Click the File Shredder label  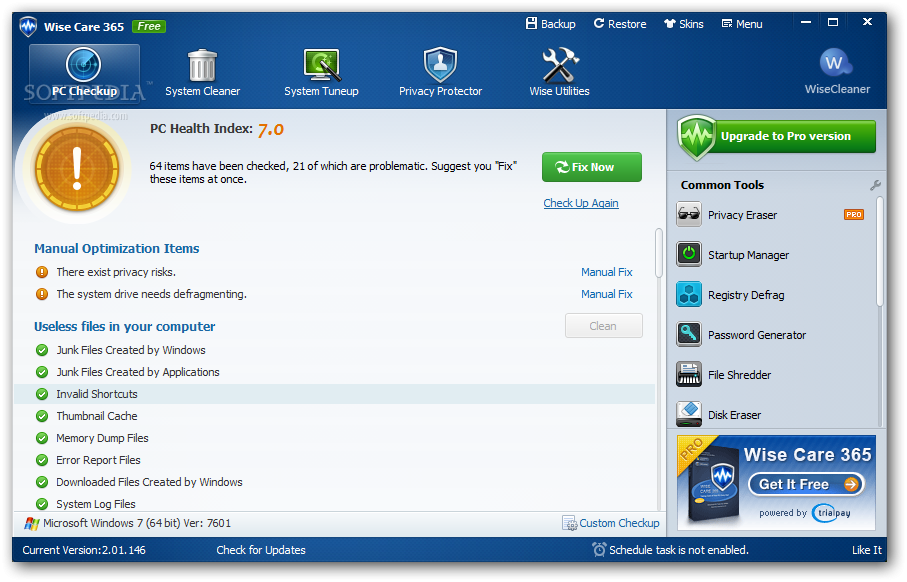(739, 375)
